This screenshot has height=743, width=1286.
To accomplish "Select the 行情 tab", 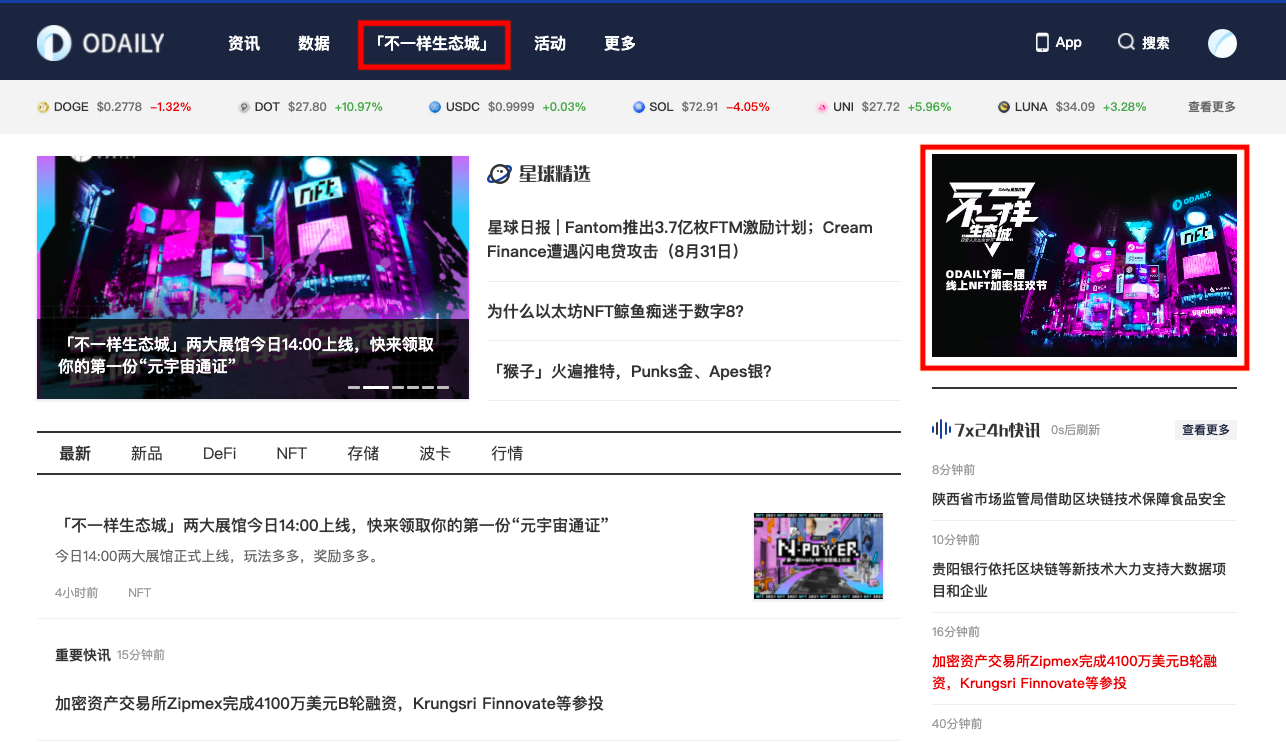I will [x=507, y=453].
